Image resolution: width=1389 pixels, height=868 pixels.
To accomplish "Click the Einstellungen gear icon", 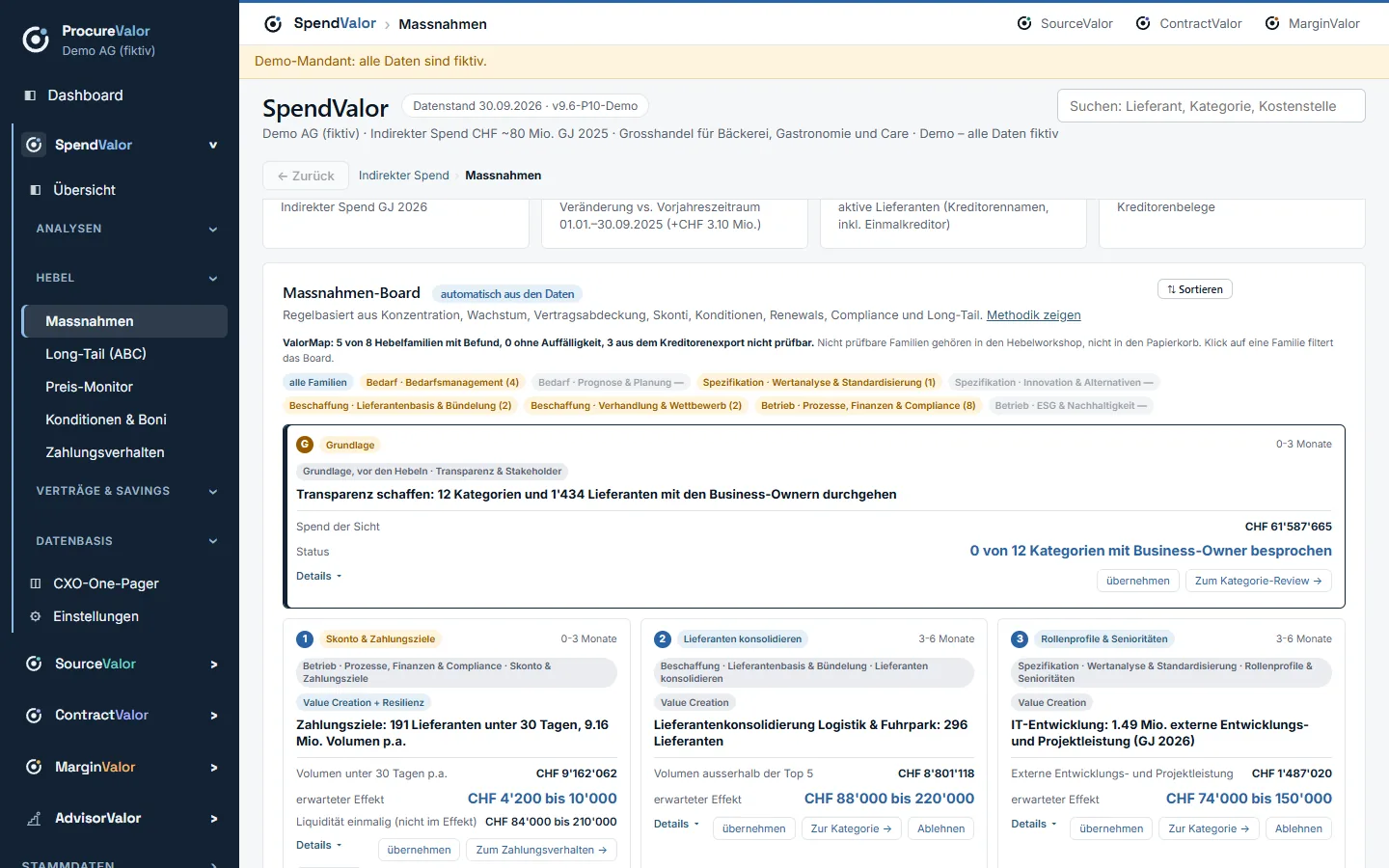I will click(36, 616).
